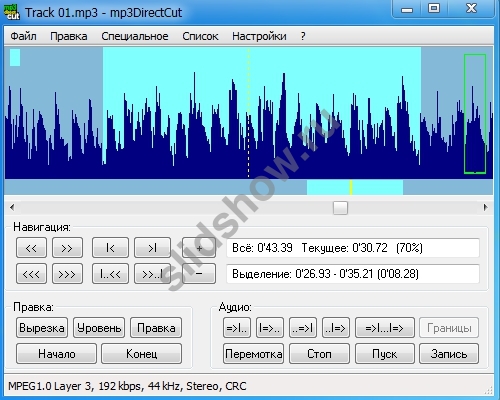Click the '>>>' fast forward navigation button

pos(67,274)
